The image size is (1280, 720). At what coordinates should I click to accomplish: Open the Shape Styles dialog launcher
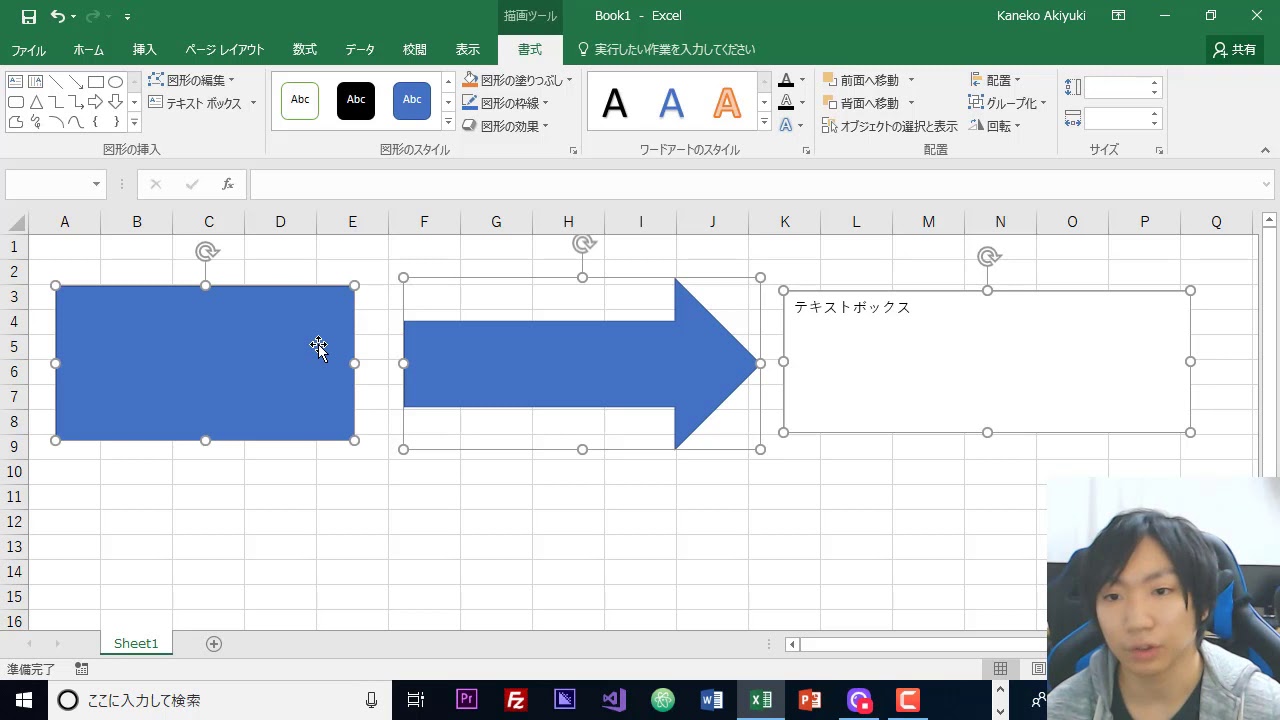coord(574,151)
